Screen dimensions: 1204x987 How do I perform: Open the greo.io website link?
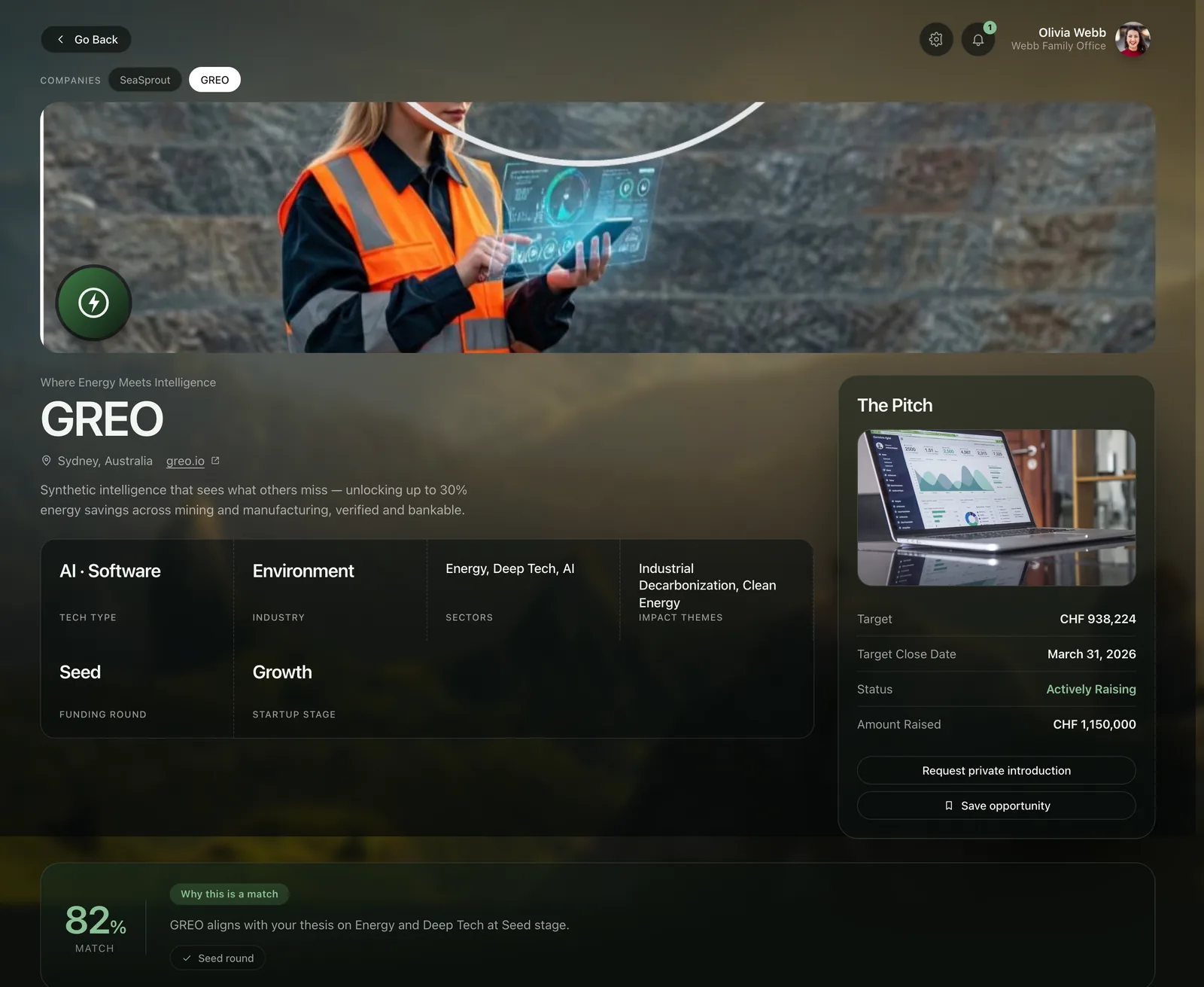click(x=185, y=461)
